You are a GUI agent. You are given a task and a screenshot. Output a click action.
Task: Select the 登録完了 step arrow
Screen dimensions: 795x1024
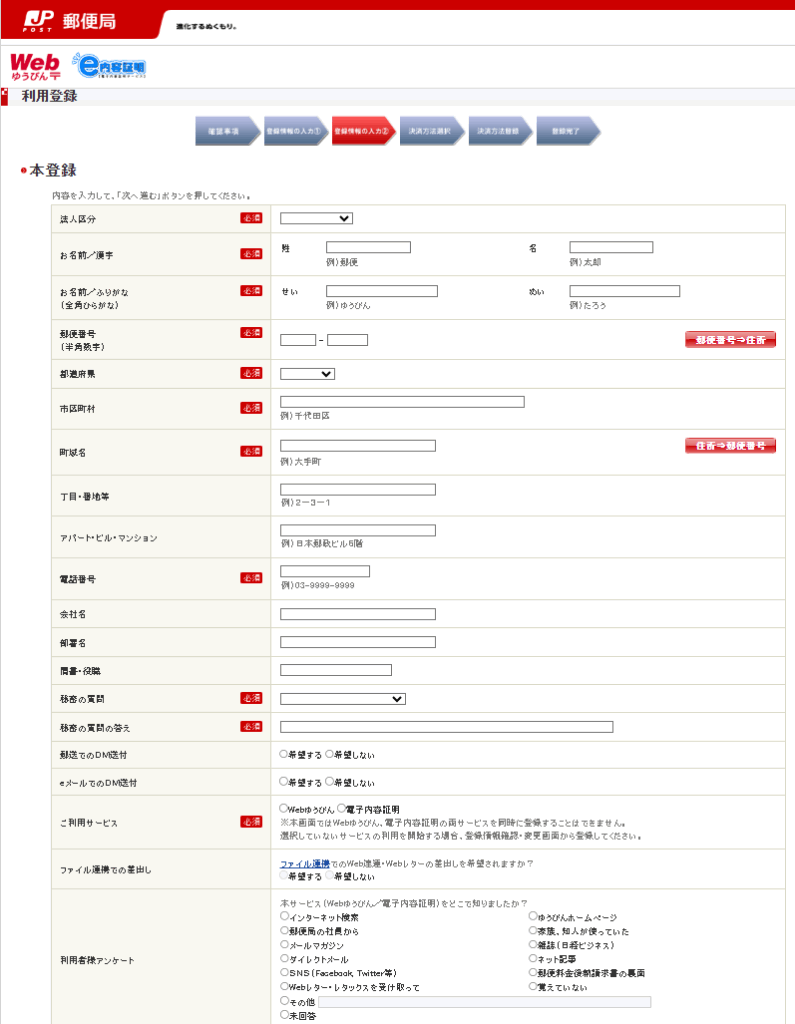click(x=568, y=131)
